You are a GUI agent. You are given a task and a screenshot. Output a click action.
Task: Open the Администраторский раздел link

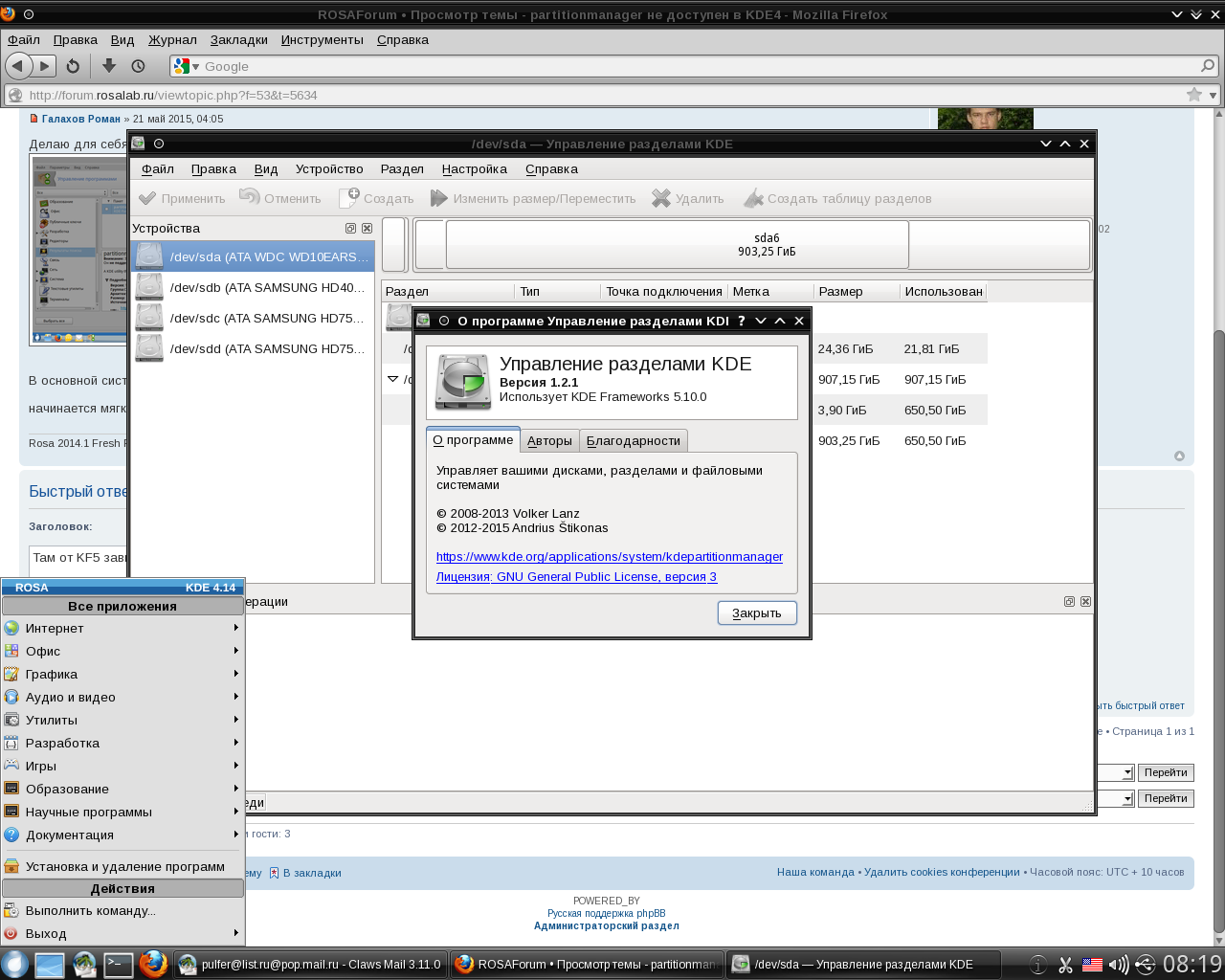(x=607, y=925)
